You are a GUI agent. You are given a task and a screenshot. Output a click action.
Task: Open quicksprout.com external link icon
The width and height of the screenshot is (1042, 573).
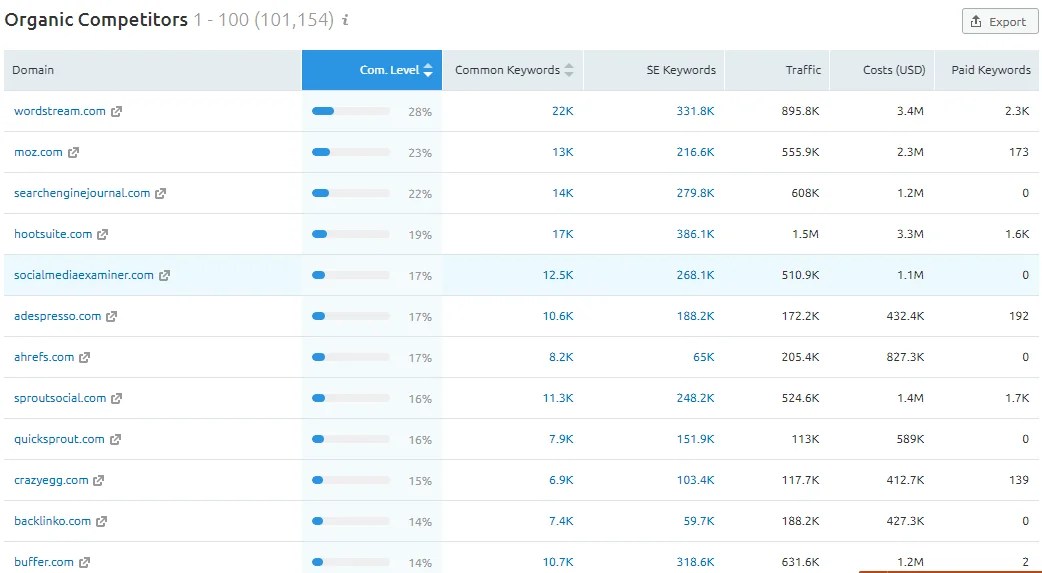tap(115, 439)
